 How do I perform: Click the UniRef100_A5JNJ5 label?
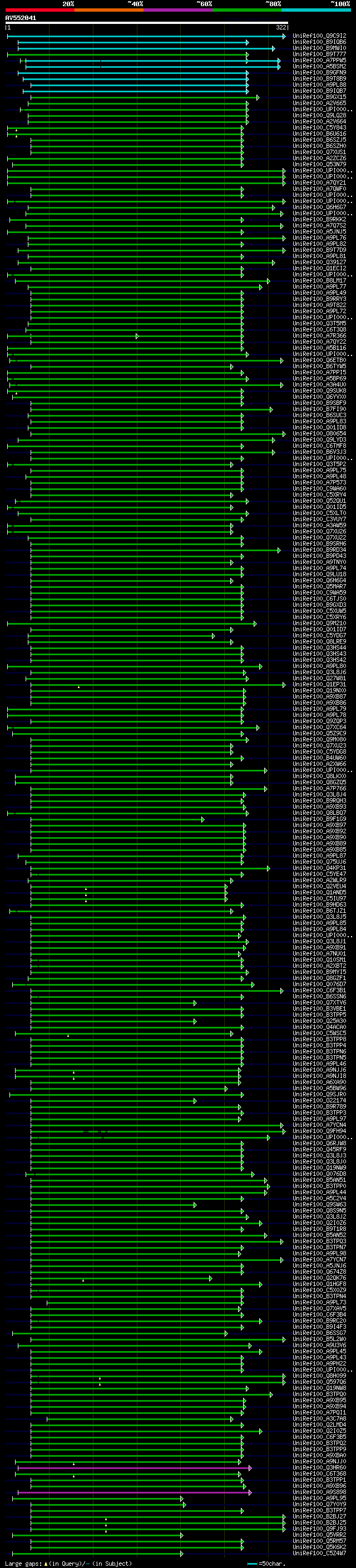click(x=319, y=231)
